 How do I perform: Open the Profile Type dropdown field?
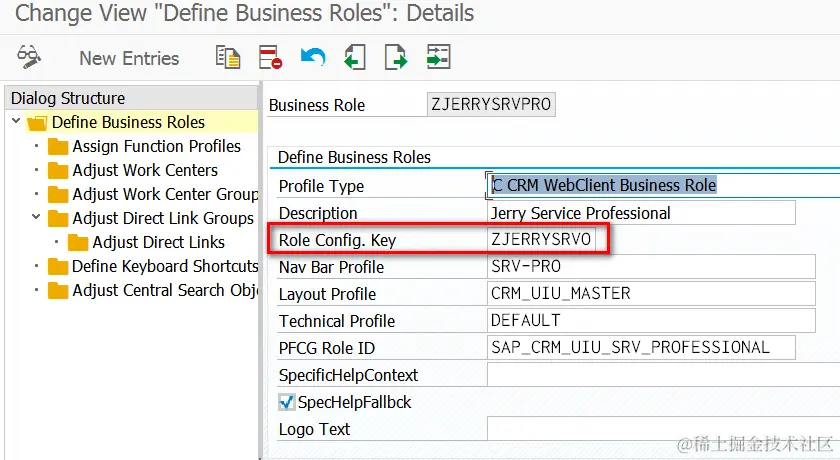point(660,185)
